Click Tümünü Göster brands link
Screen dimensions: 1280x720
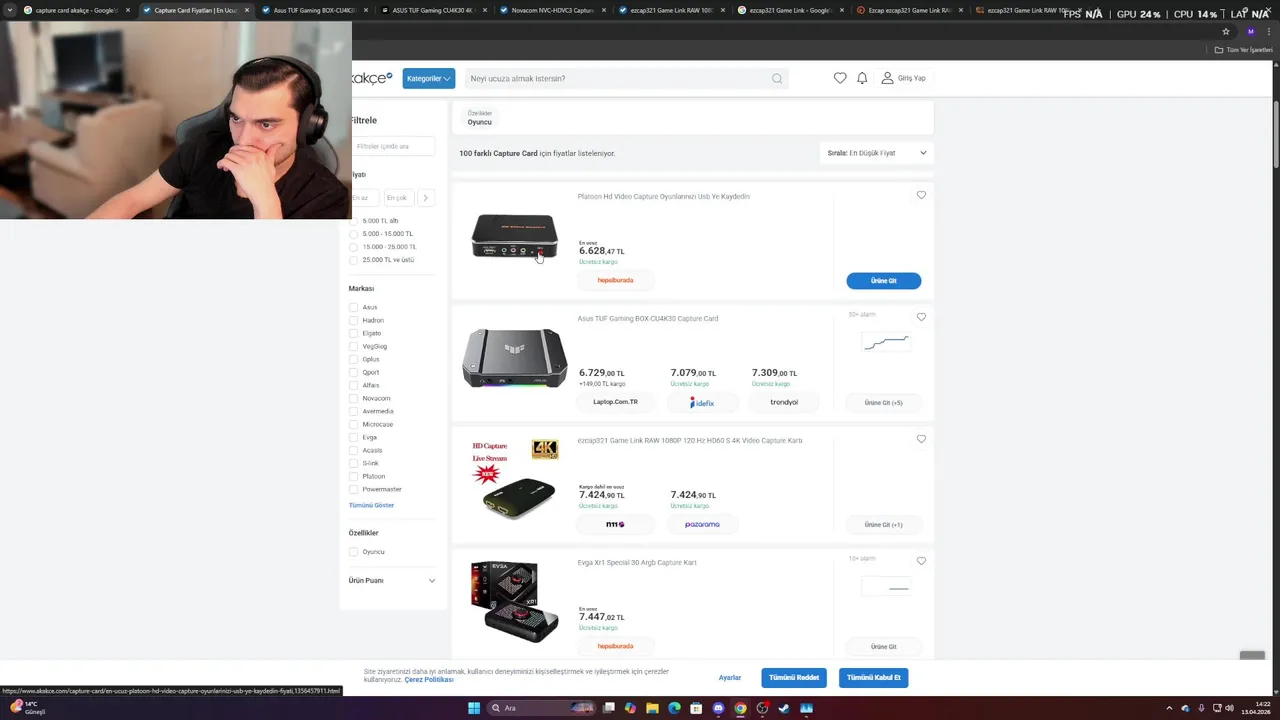point(371,505)
